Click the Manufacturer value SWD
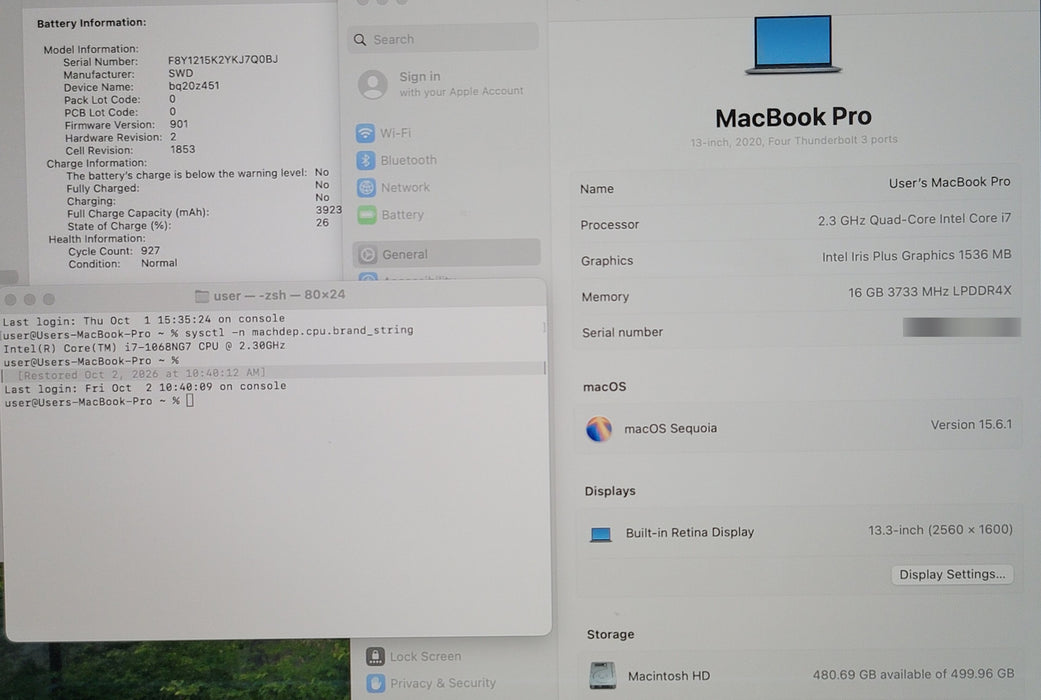The image size is (1041, 700). pos(181,73)
